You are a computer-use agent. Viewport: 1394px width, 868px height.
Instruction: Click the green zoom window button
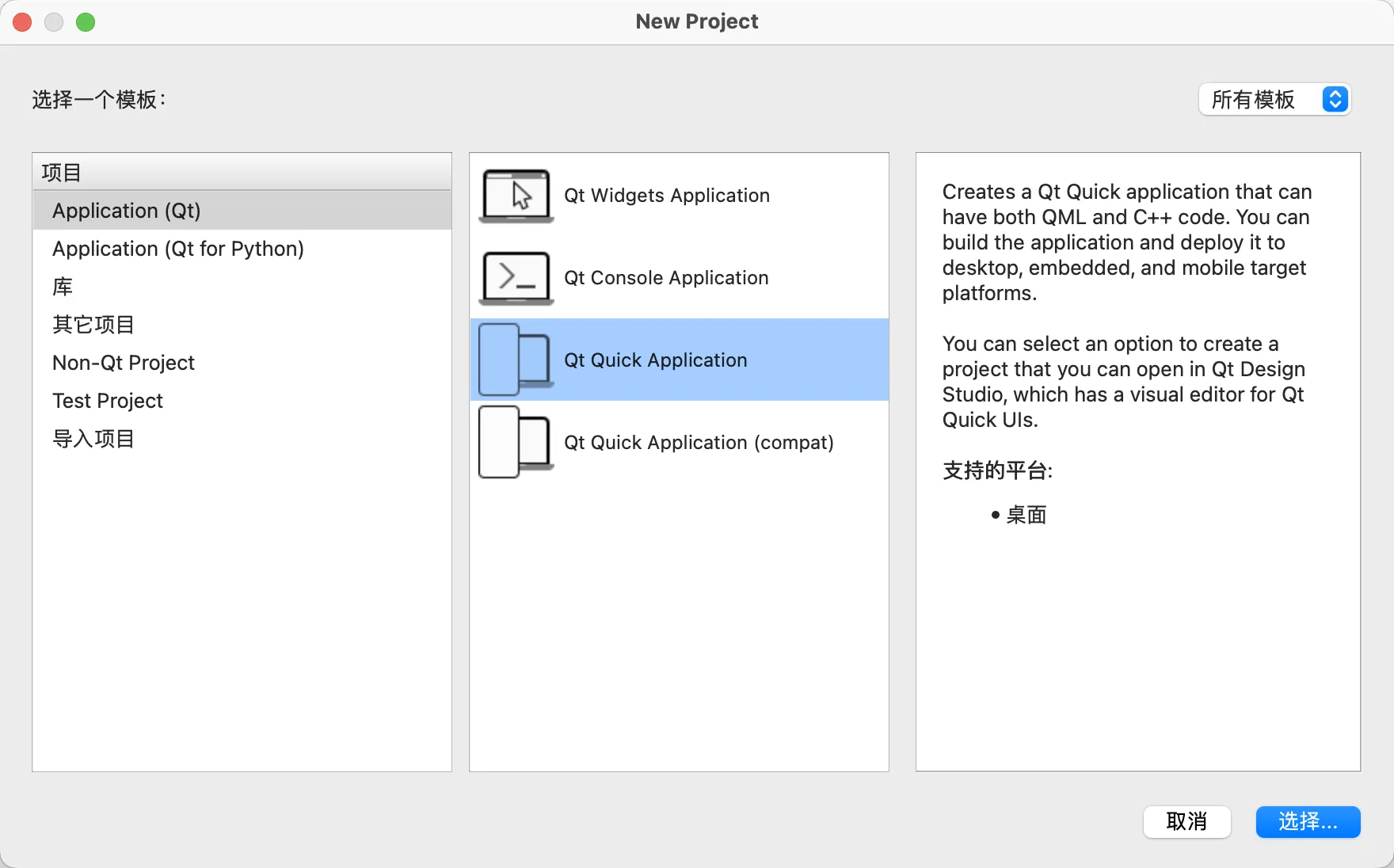click(x=86, y=22)
